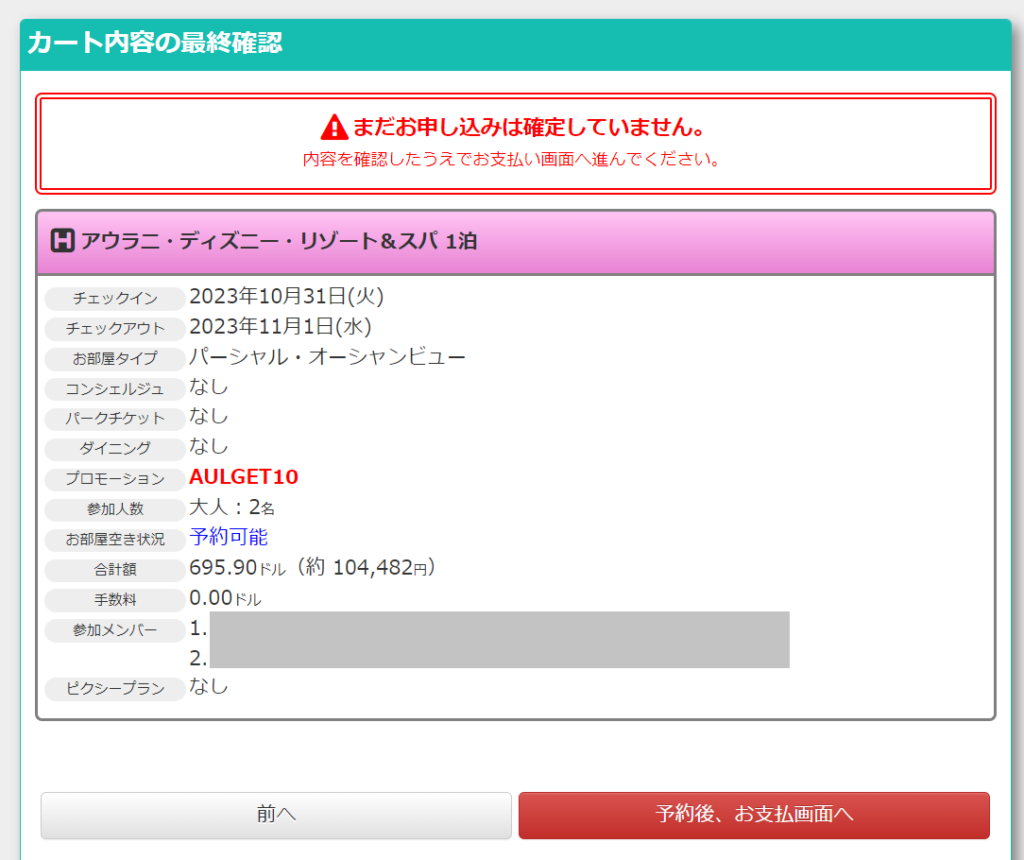
Task: Click the ダイニング label
Action: (x=115, y=449)
